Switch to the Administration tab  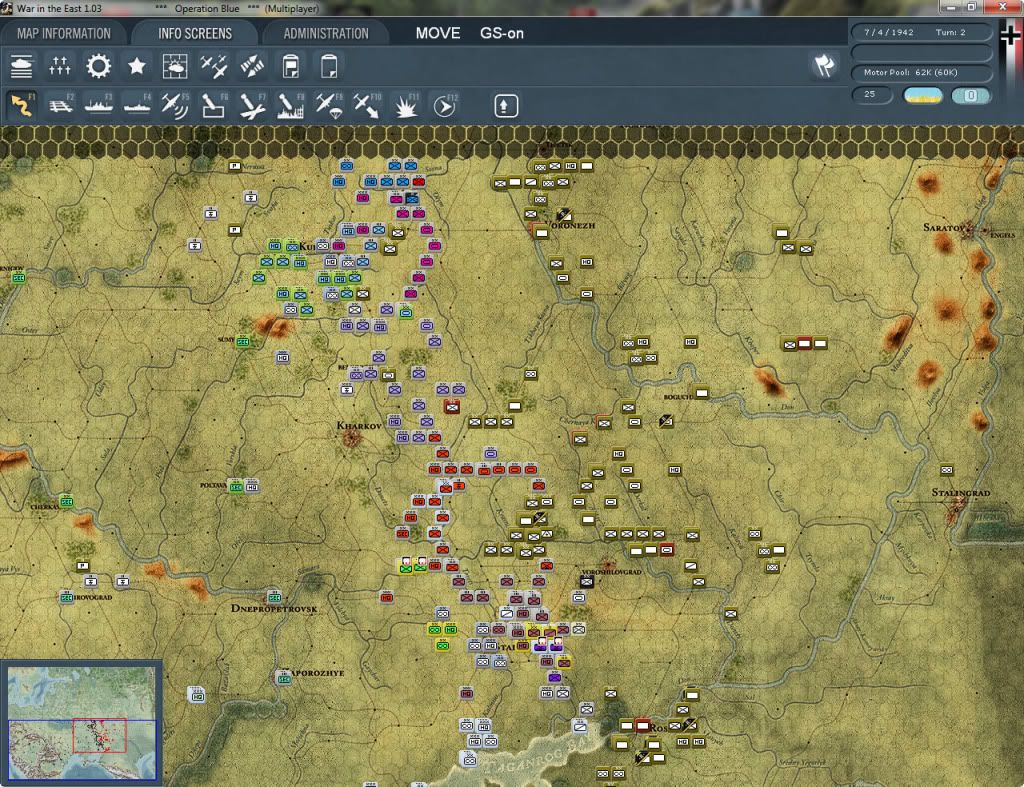(326, 33)
